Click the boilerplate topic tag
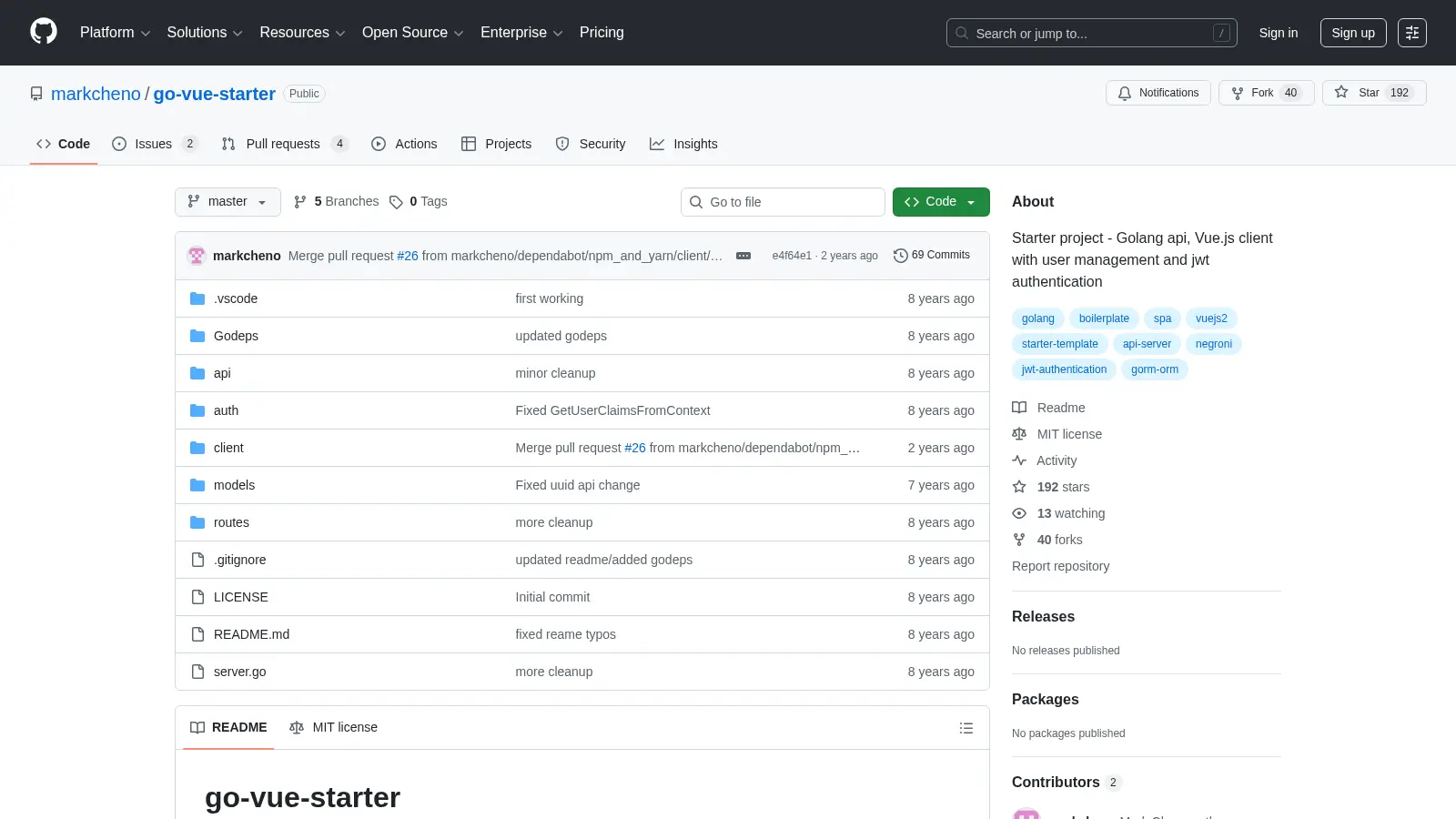The height and width of the screenshot is (819, 1456). tap(1104, 318)
